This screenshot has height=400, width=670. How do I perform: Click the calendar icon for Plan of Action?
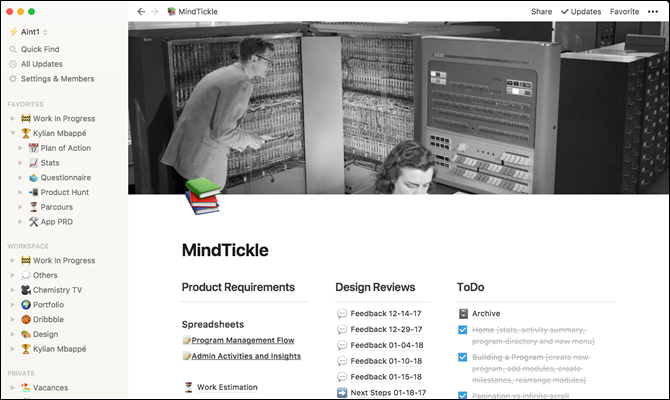tap(33, 148)
